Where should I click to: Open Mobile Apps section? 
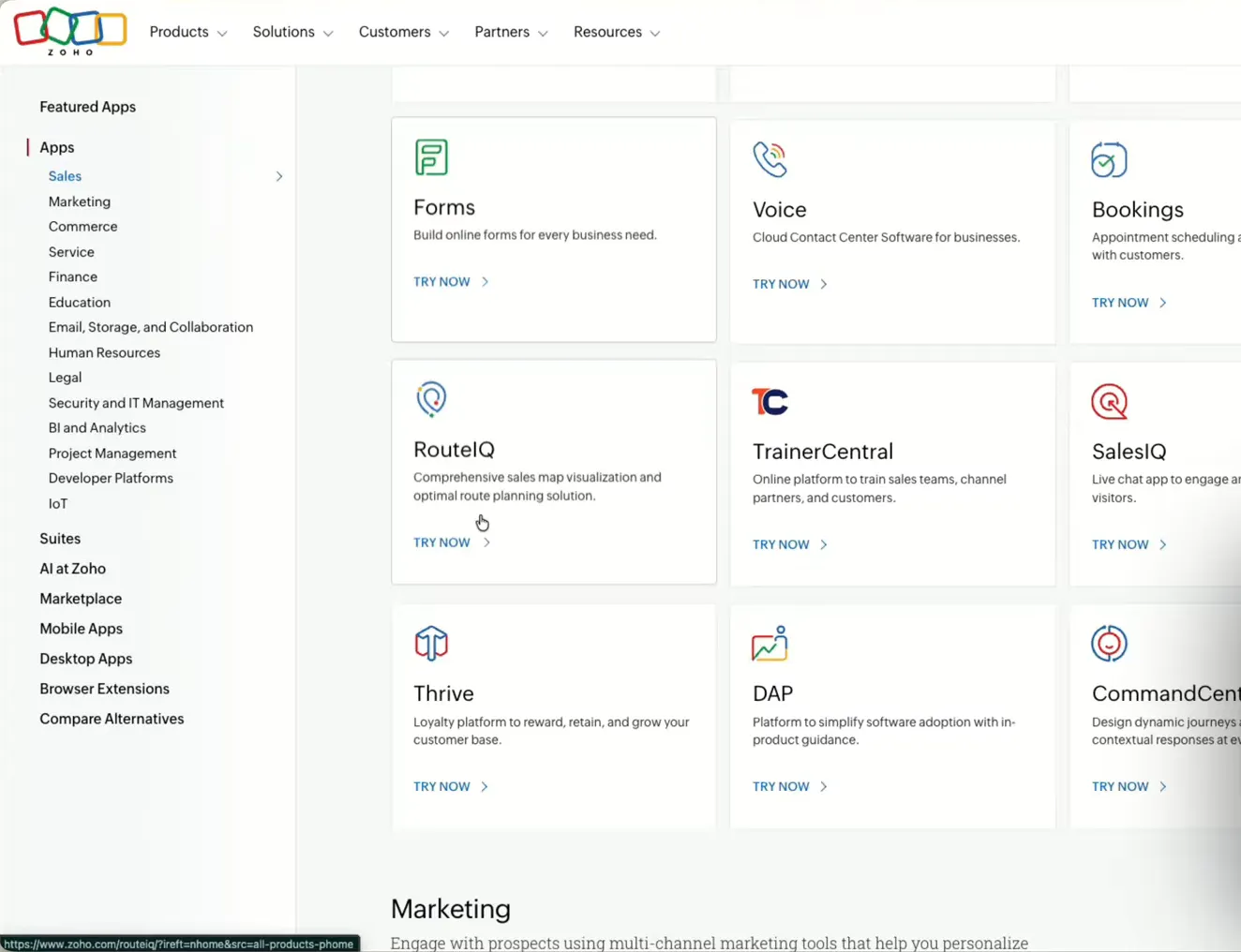click(x=81, y=629)
